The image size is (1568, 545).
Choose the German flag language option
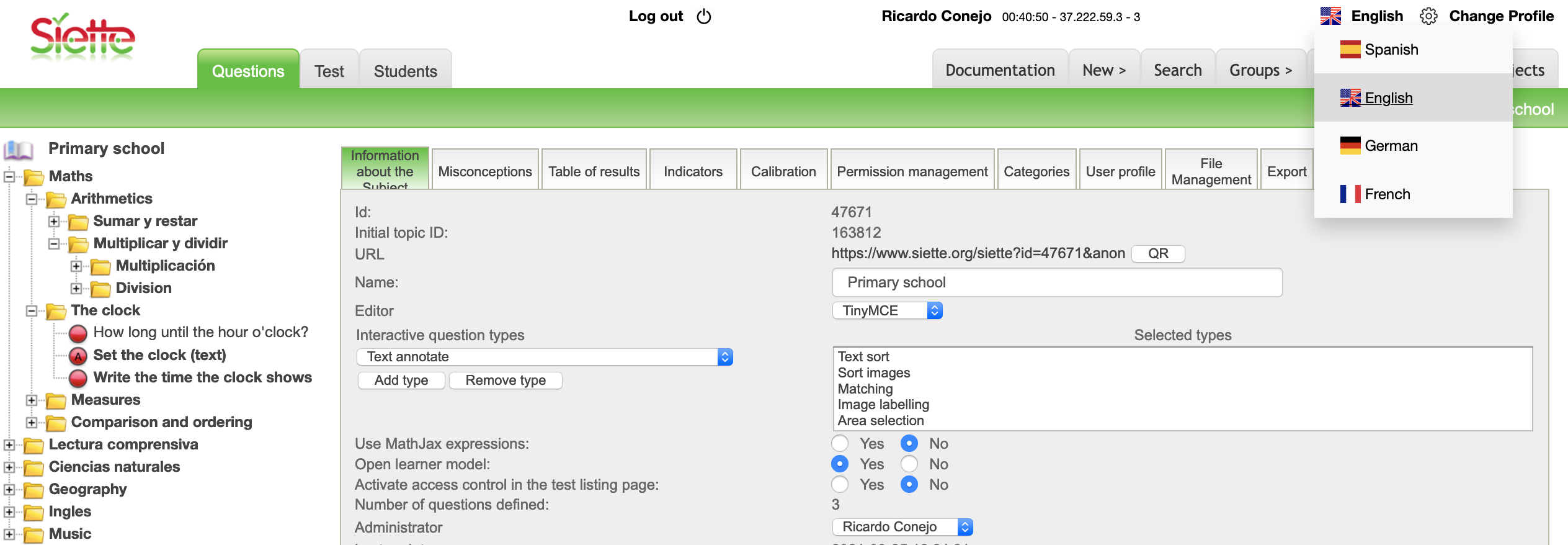(x=1350, y=146)
